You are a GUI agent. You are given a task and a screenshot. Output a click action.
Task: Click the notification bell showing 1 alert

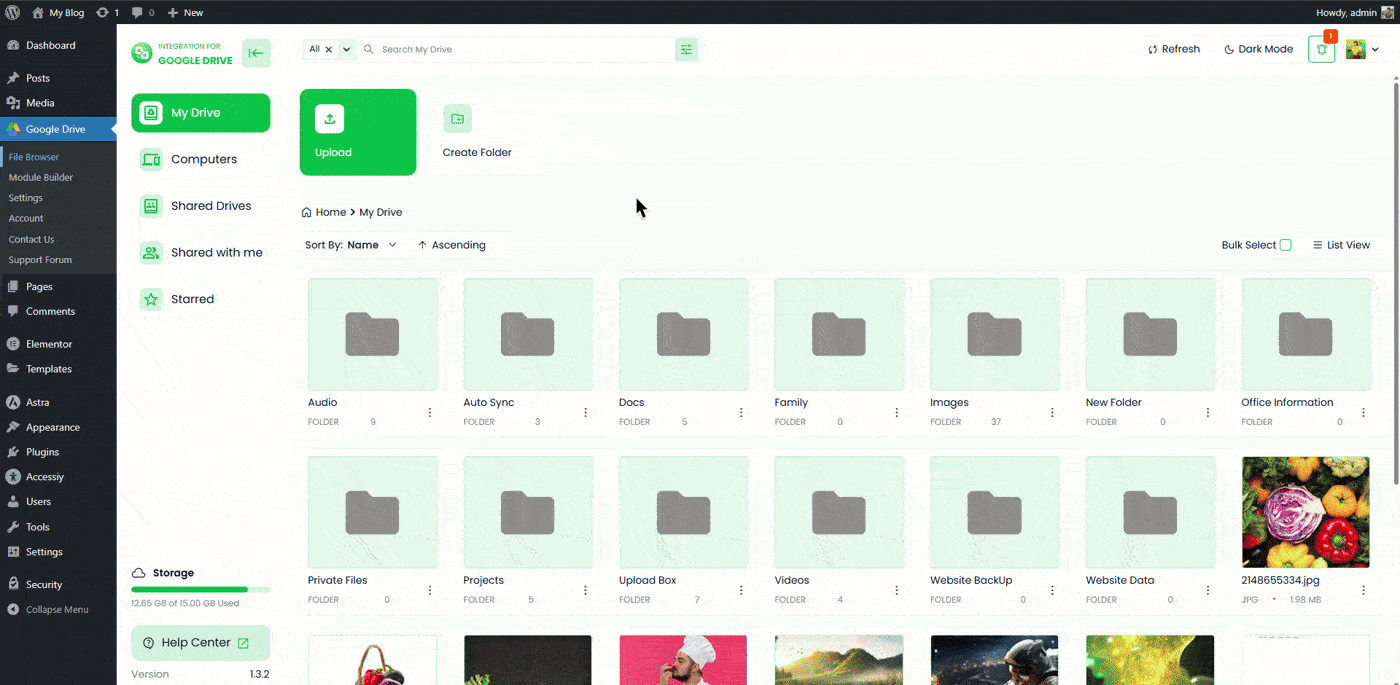(1321, 48)
